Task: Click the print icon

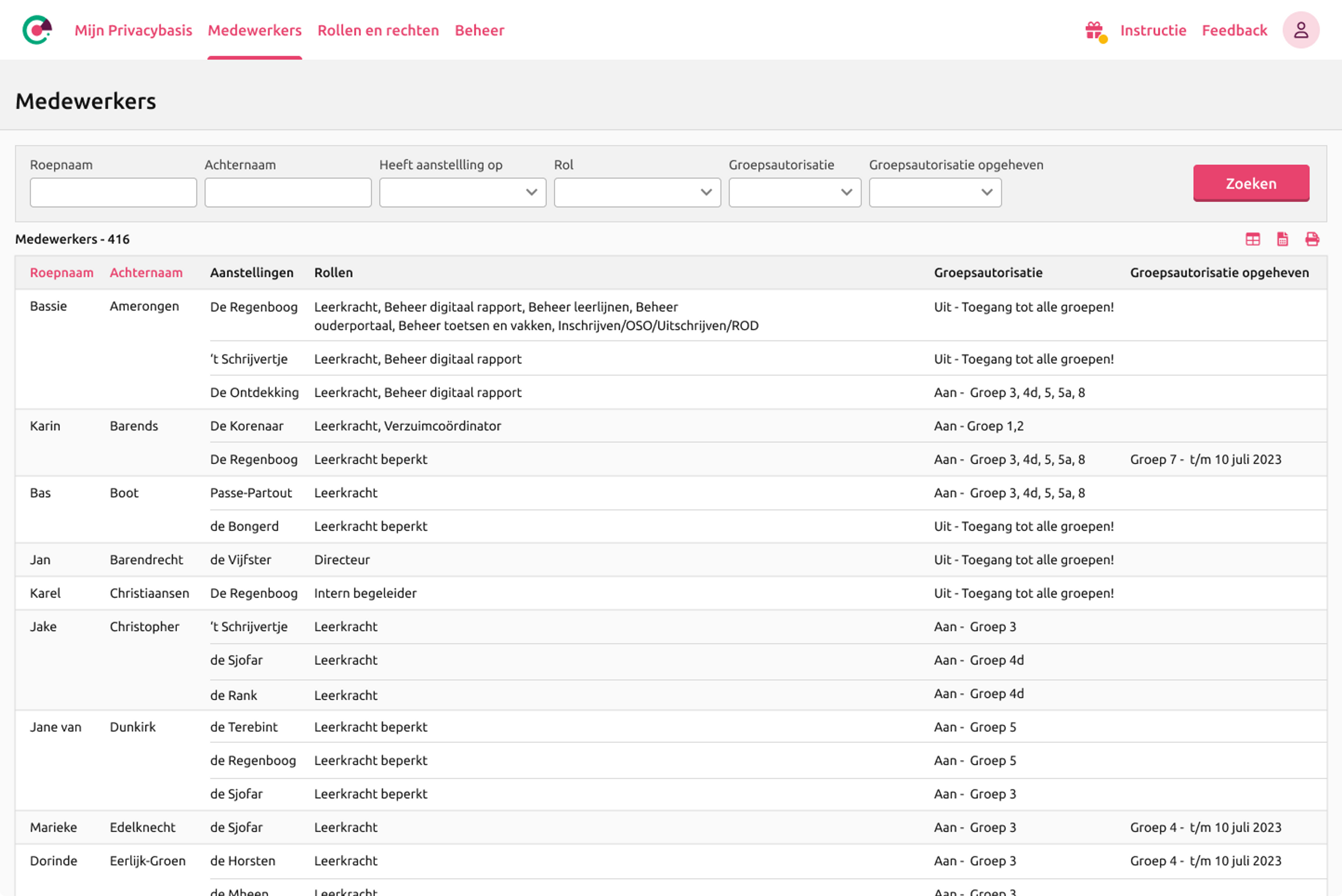Action: point(1312,239)
